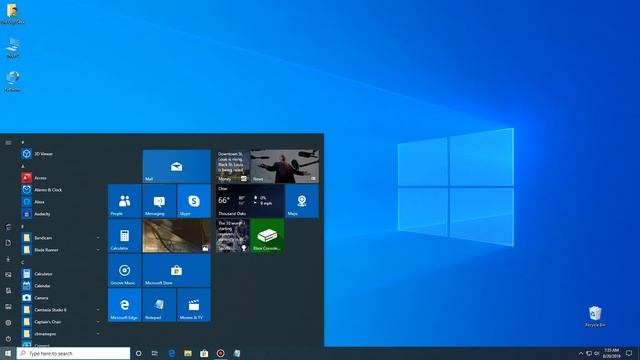The height and width of the screenshot is (360, 640).
Task: Open the Notepad icon on the taskbar
Action: point(237,353)
